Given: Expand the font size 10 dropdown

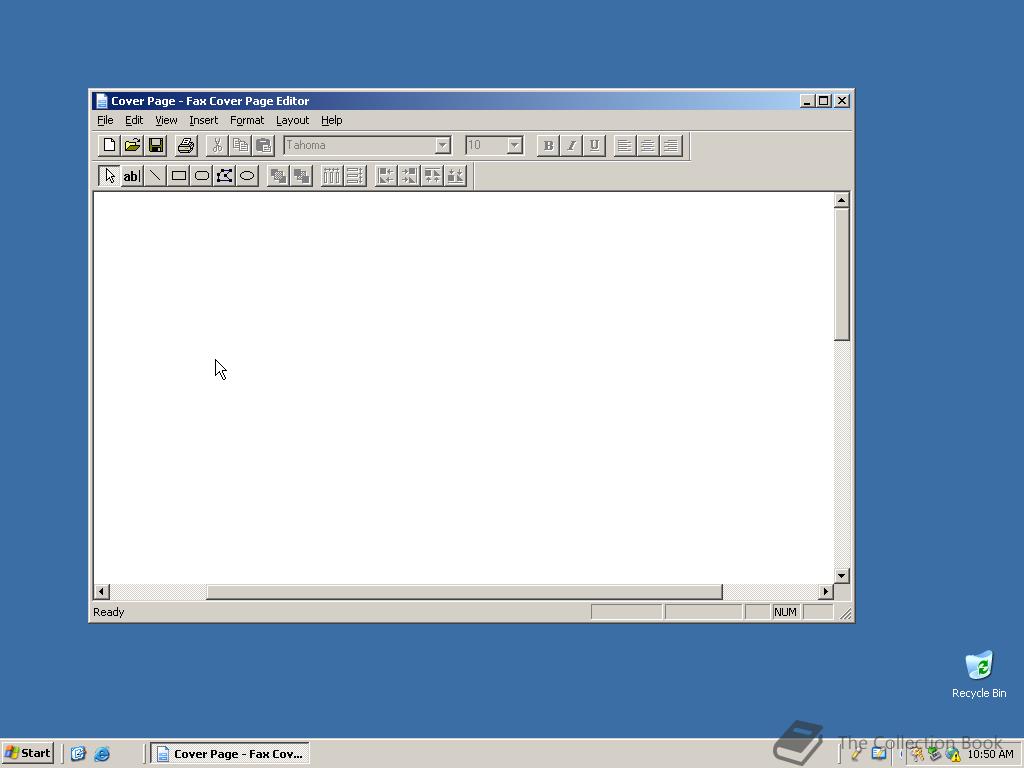Looking at the screenshot, I should 515,145.
